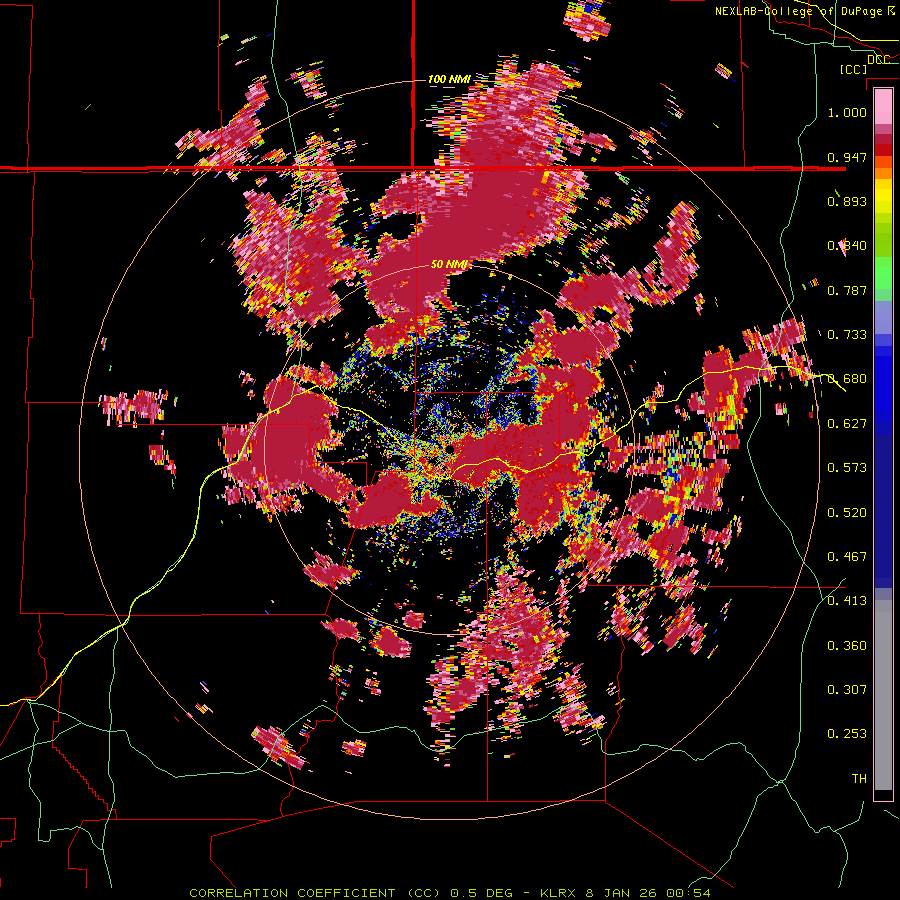The height and width of the screenshot is (900, 900).
Task: Click the 0.733 scale value
Action: 847,335
